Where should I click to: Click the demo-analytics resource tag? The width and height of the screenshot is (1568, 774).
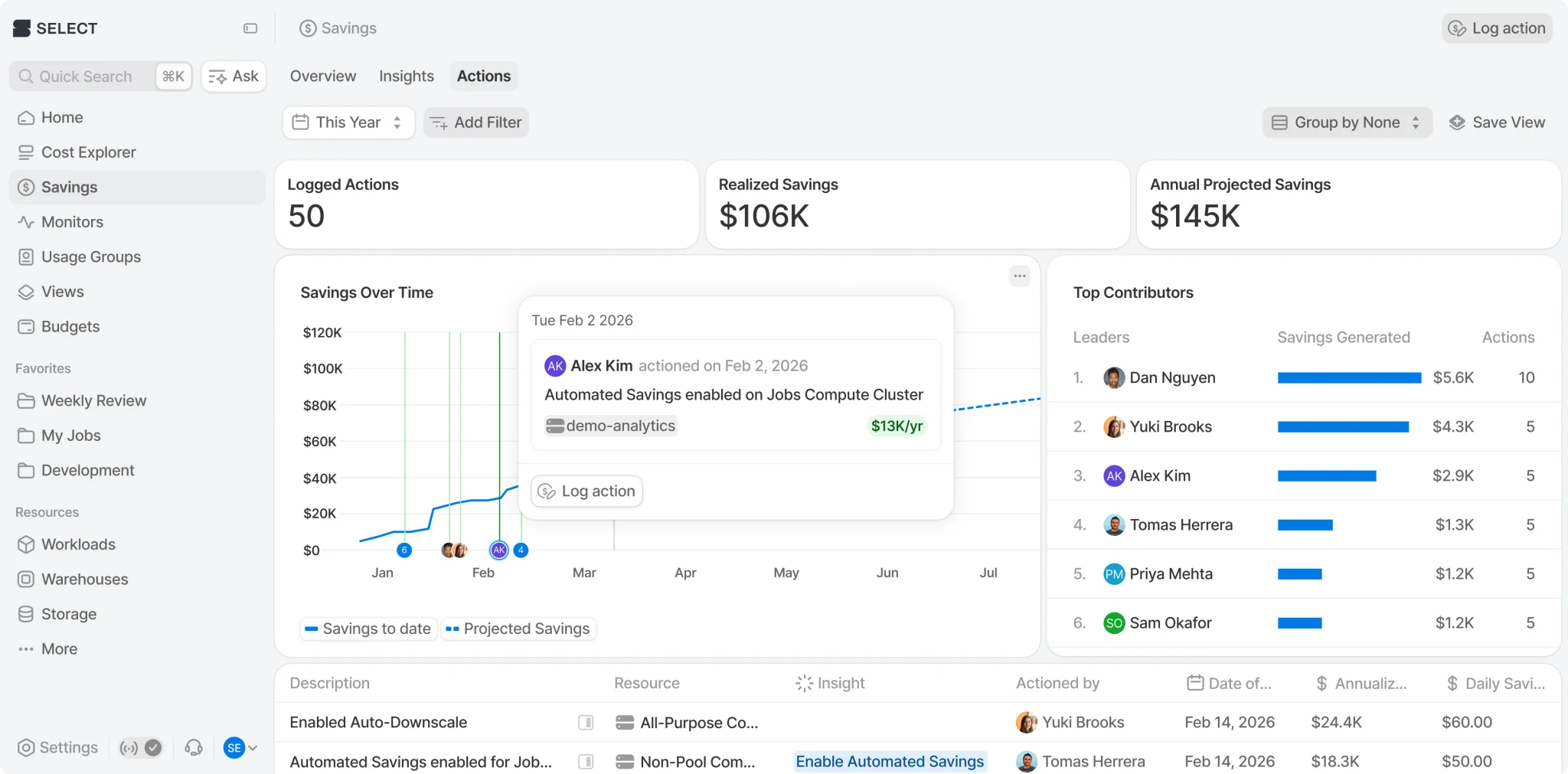click(x=611, y=426)
